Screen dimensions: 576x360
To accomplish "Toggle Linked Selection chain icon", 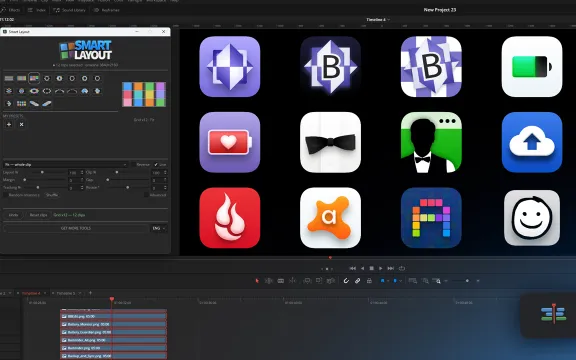I will click(357, 281).
